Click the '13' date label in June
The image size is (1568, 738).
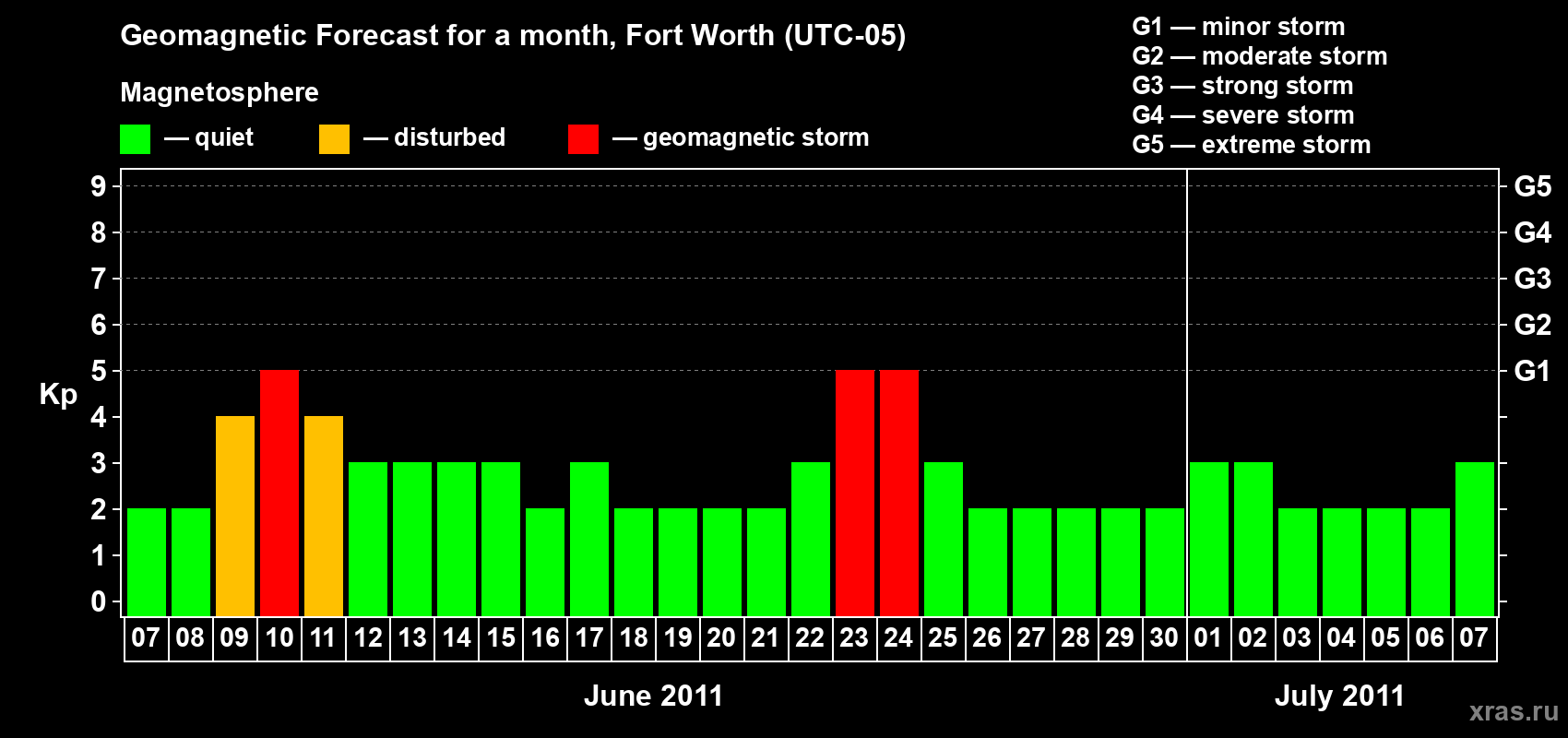(x=411, y=638)
